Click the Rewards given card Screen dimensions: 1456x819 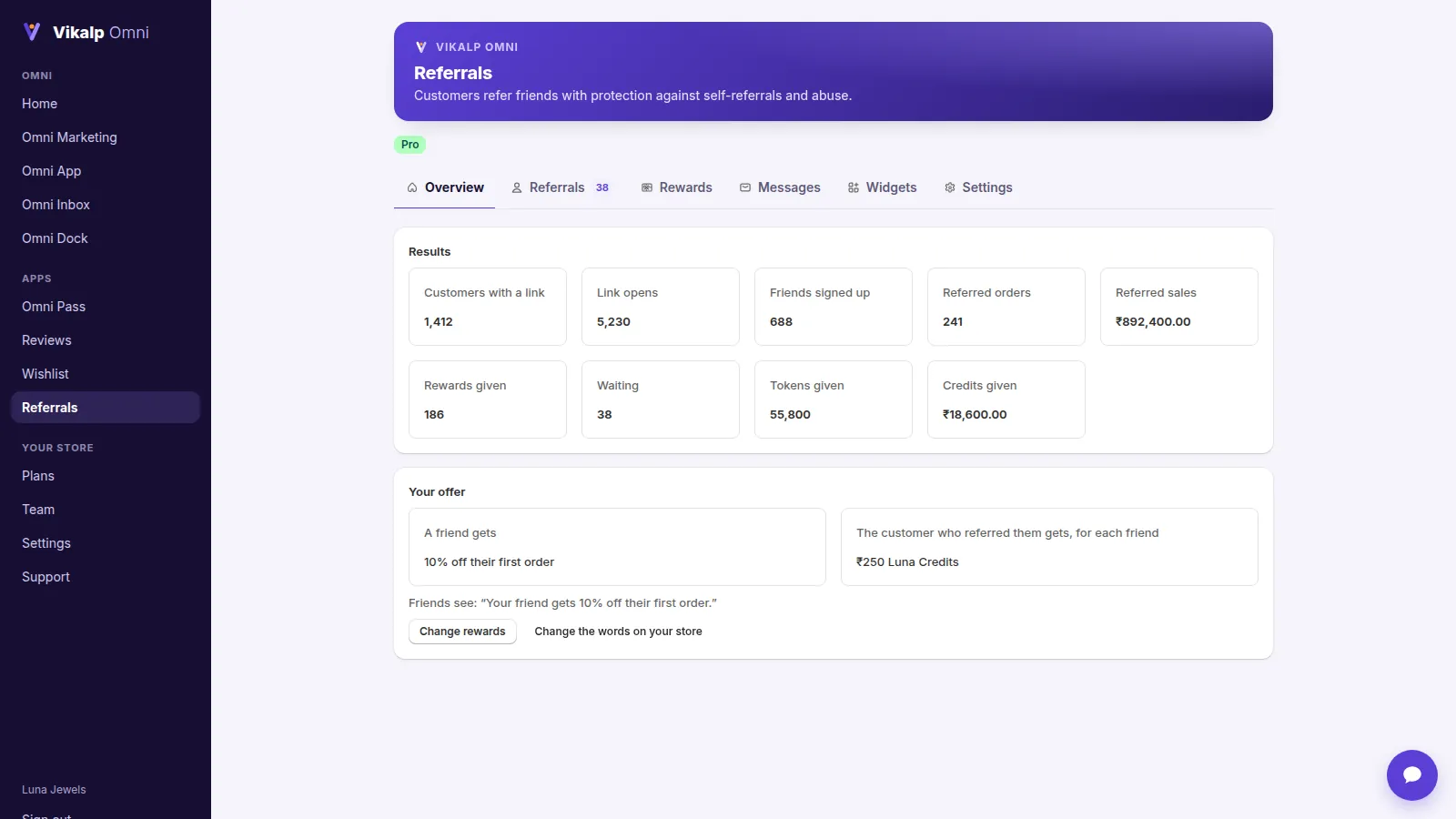(488, 399)
